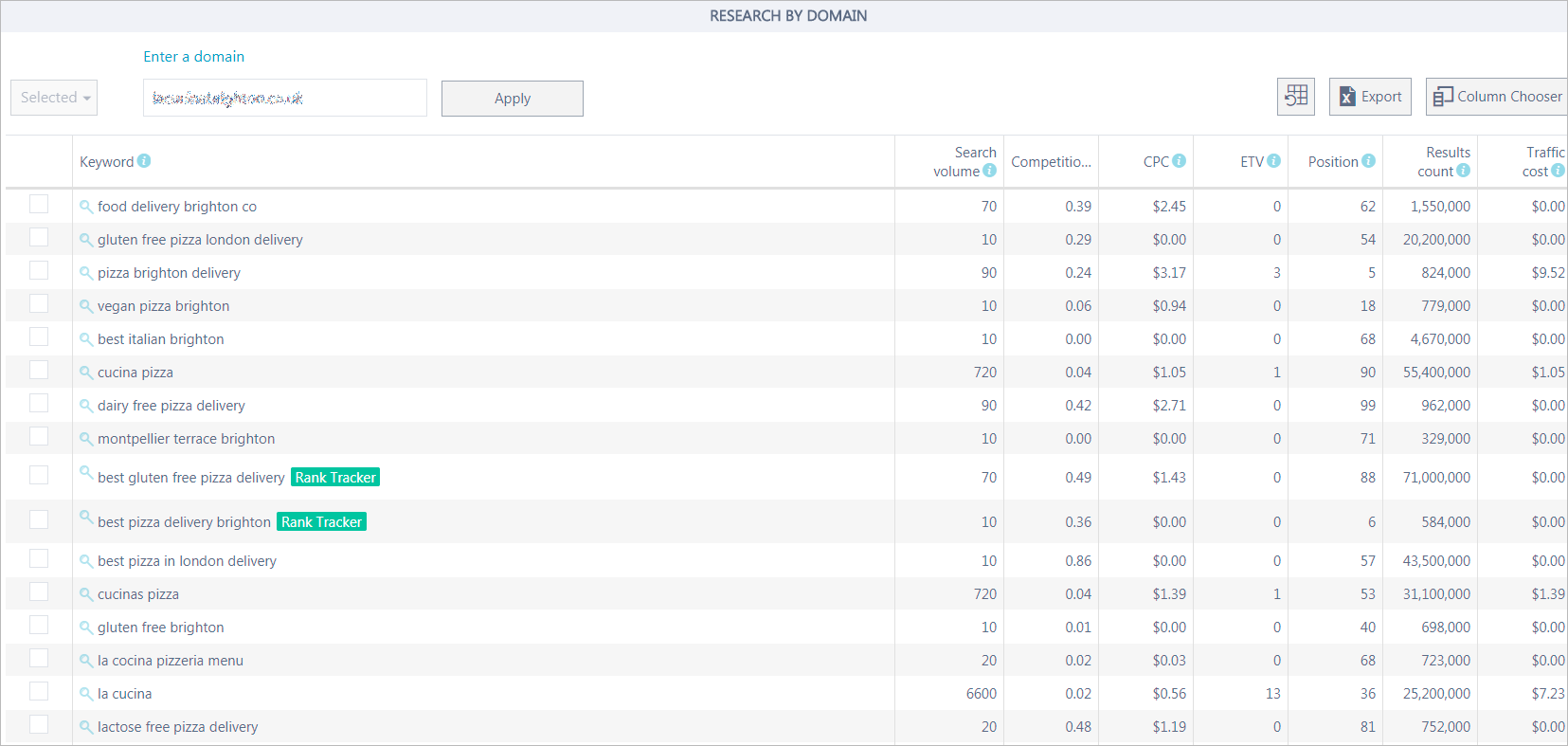
Task: Click magnifier icon for cucina pizza row
Action: [x=86, y=373]
